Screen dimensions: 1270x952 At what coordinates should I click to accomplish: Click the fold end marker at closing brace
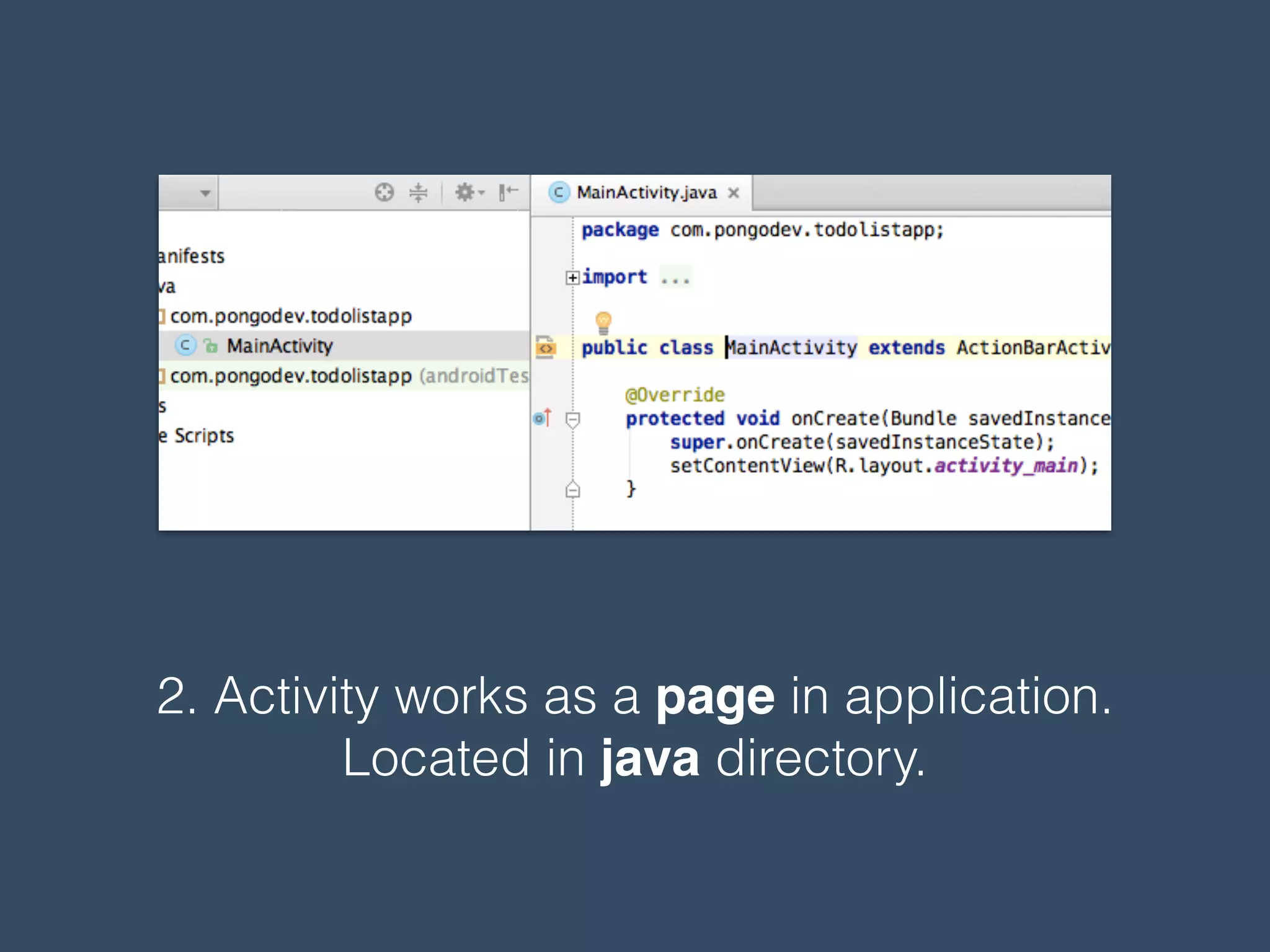click(573, 490)
